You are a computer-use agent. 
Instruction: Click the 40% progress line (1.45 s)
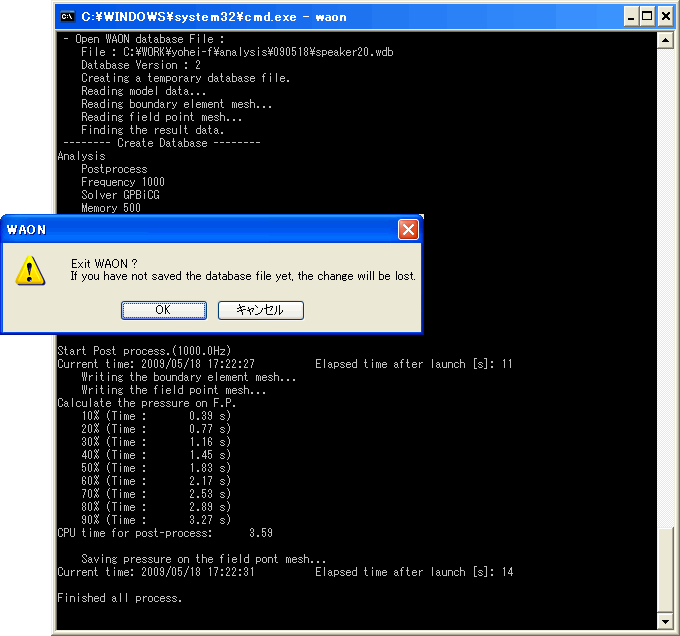[x=156, y=455]
